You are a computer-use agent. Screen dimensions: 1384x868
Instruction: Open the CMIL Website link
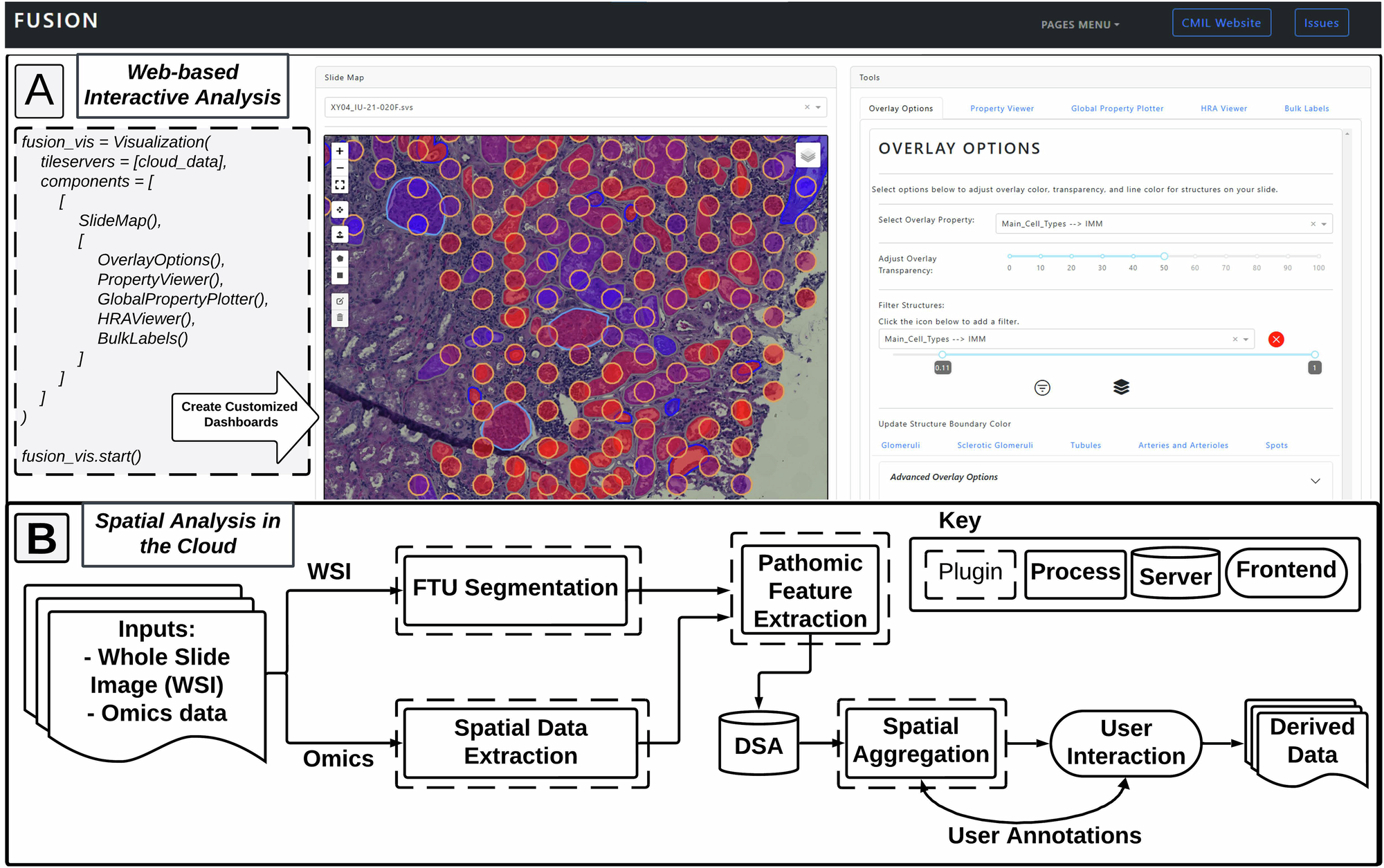[x=1221, y=23]
